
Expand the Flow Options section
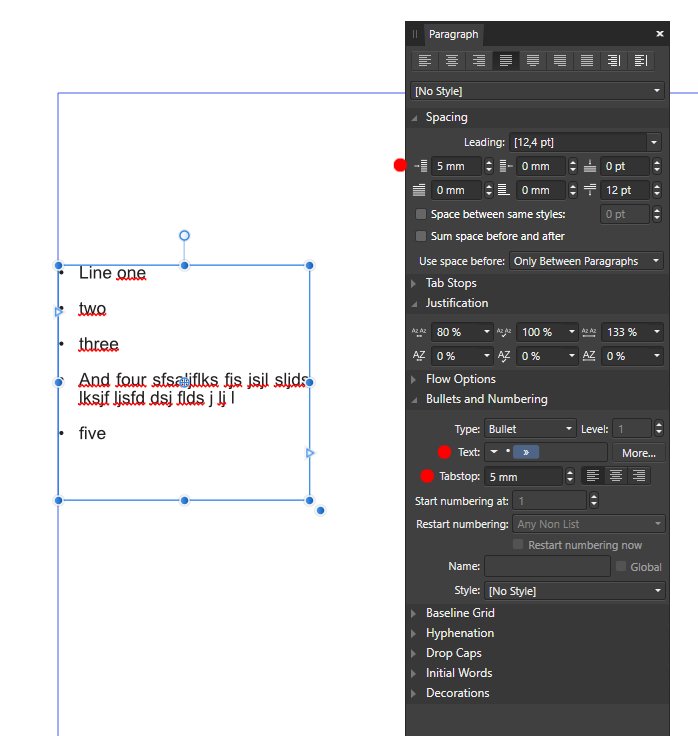click(414, 379)
